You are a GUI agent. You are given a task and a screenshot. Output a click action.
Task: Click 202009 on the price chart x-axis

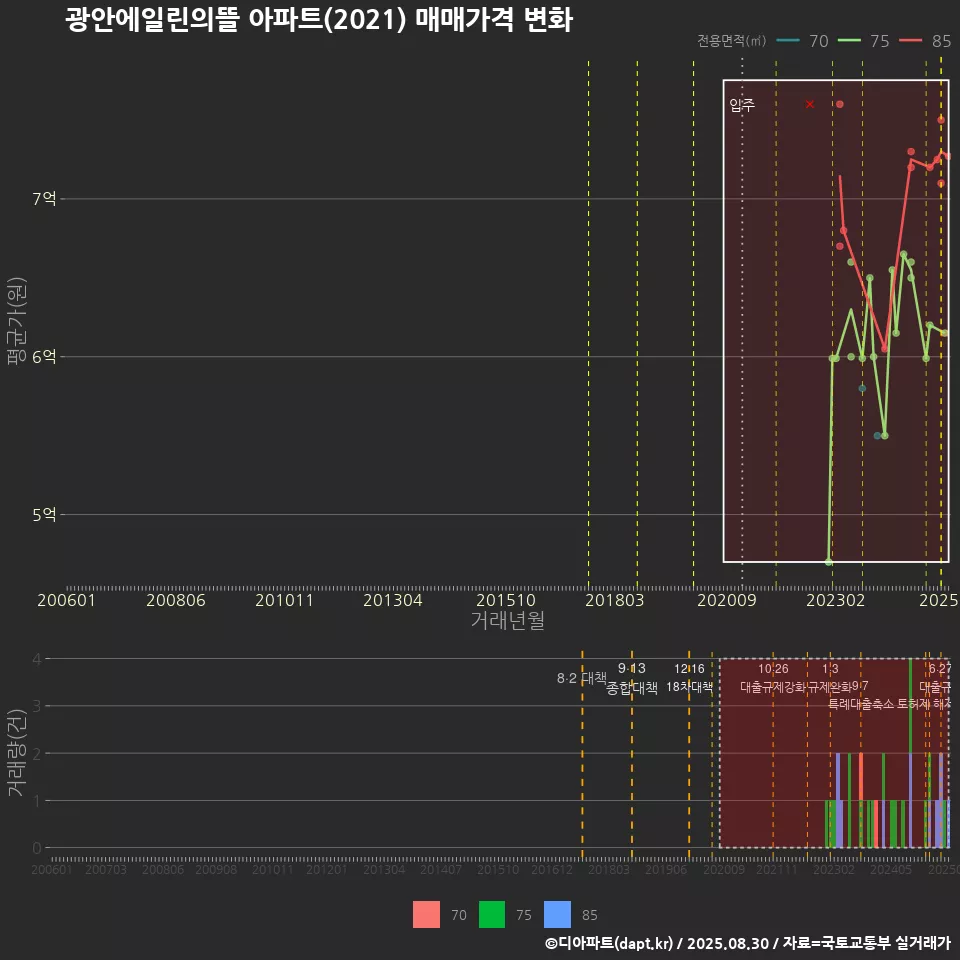[x=727, y=600]
